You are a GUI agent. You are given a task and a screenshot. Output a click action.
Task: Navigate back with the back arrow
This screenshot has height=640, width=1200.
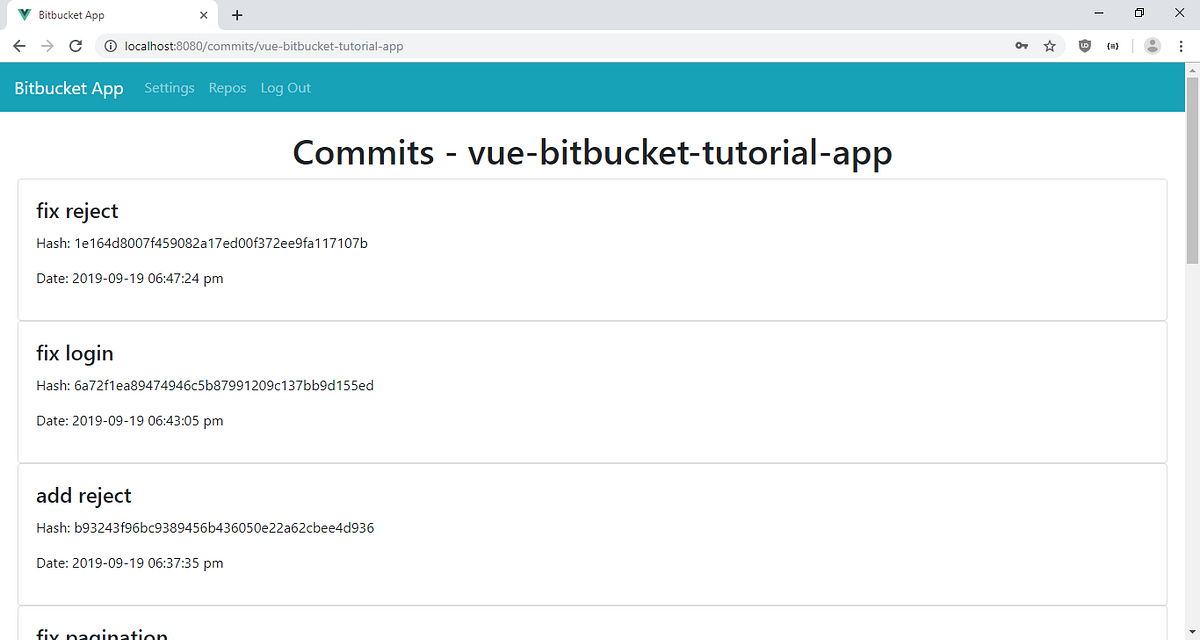pyautogui.click(x=19, y=46)
